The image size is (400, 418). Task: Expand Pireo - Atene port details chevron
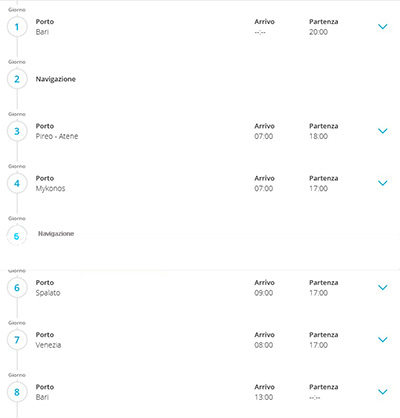click(x=383, y=131)
